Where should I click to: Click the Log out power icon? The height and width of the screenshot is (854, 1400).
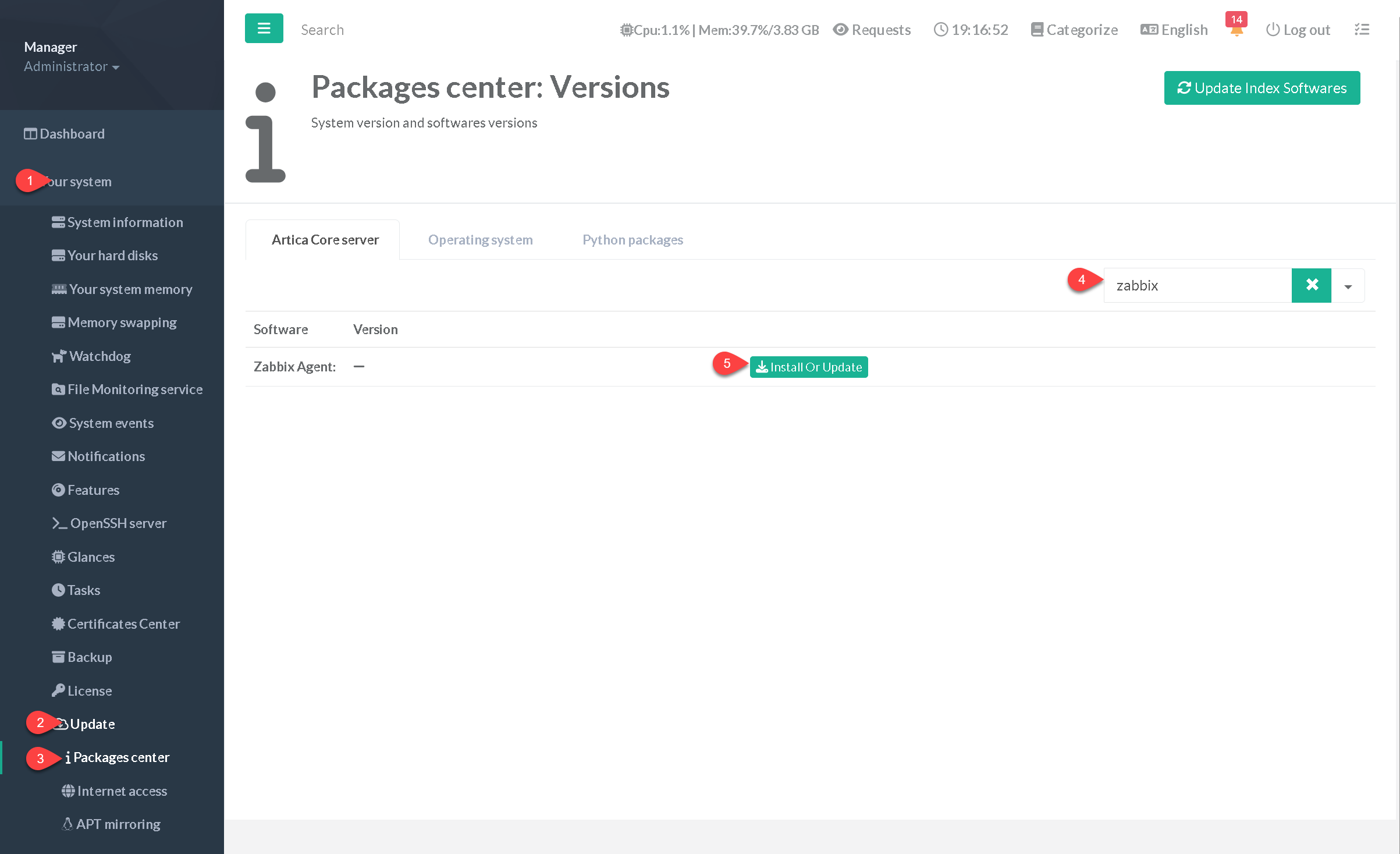pyautogui.click(x=1273, y=30)
